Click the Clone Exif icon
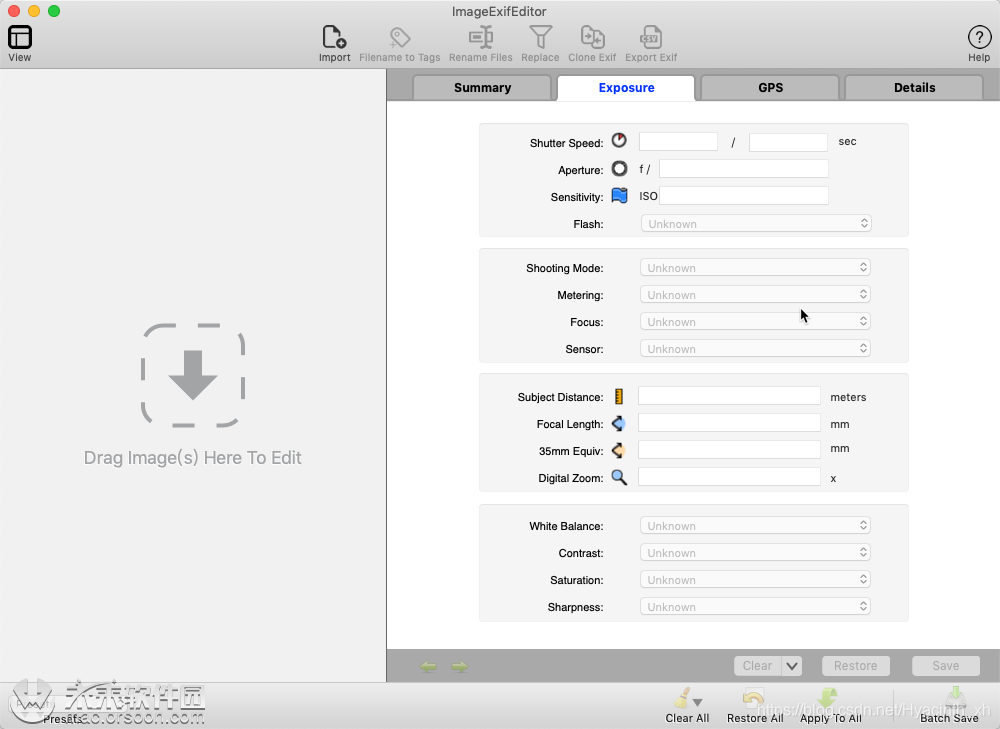 [592, 37]
